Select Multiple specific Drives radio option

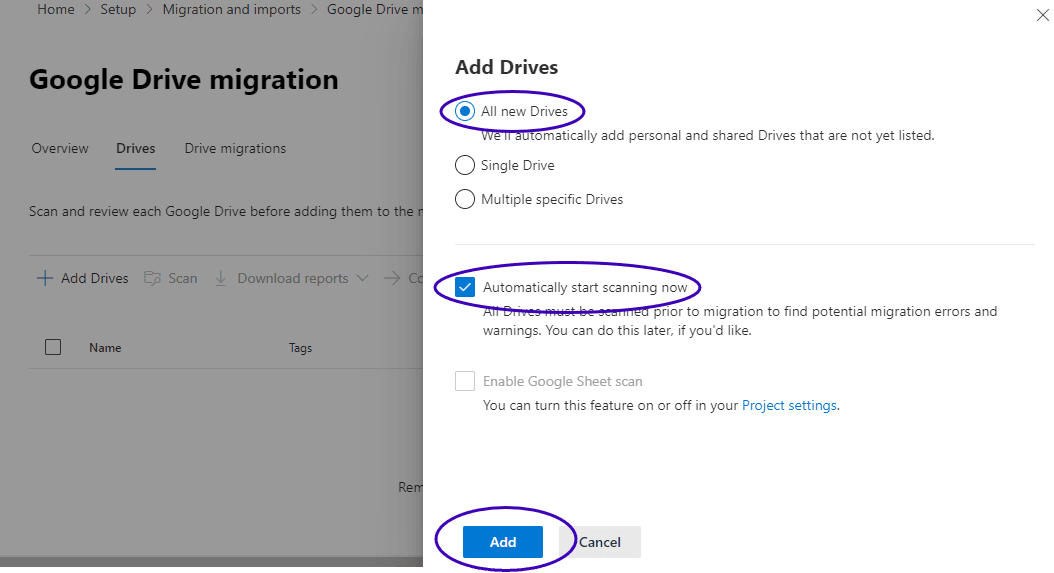(x=465, y=199)
